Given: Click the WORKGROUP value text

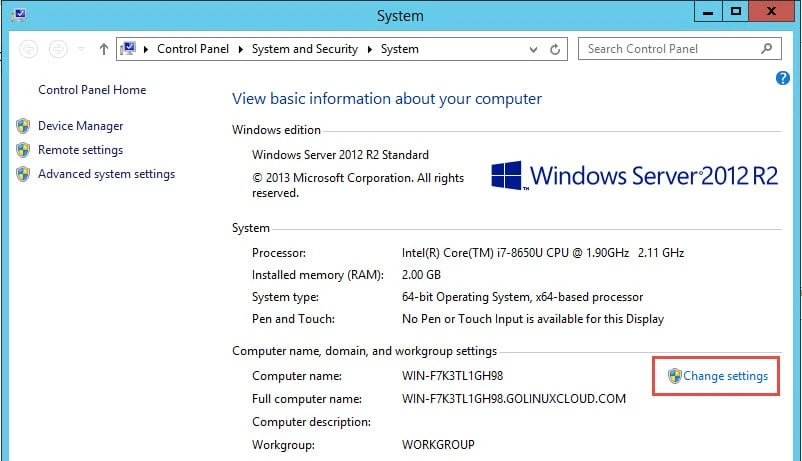Looking at the screenshot, I should tap(438, 445).
